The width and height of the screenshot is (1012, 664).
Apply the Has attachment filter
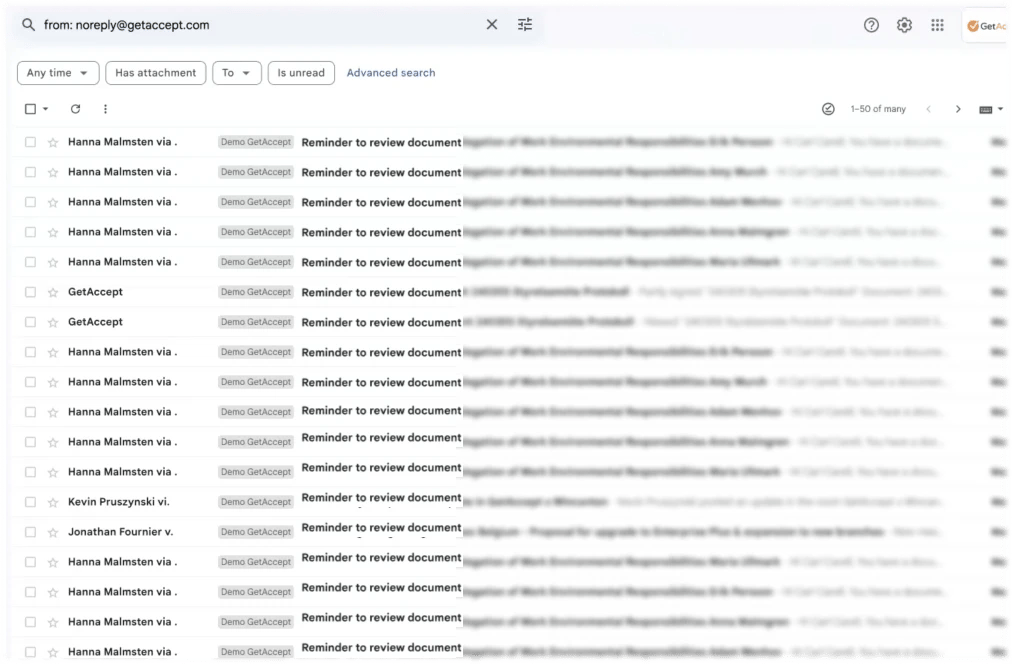(x=156, y=73)
